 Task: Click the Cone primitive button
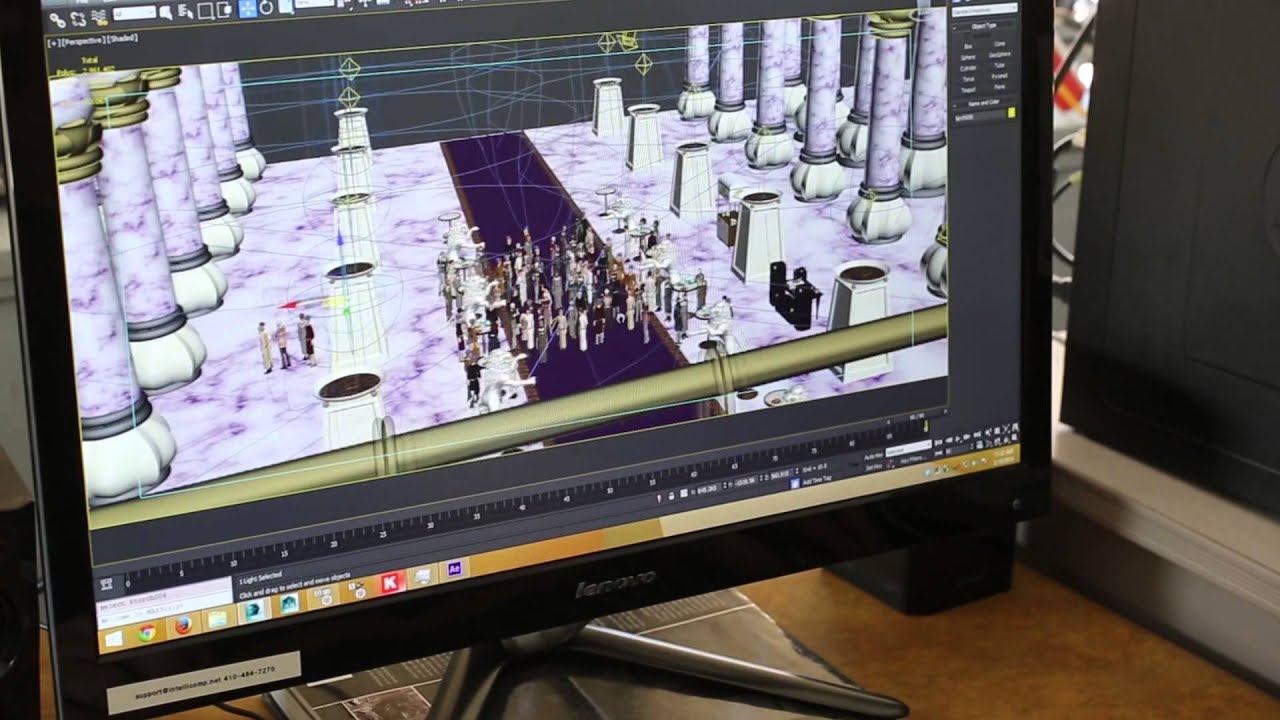[1000, 44]
